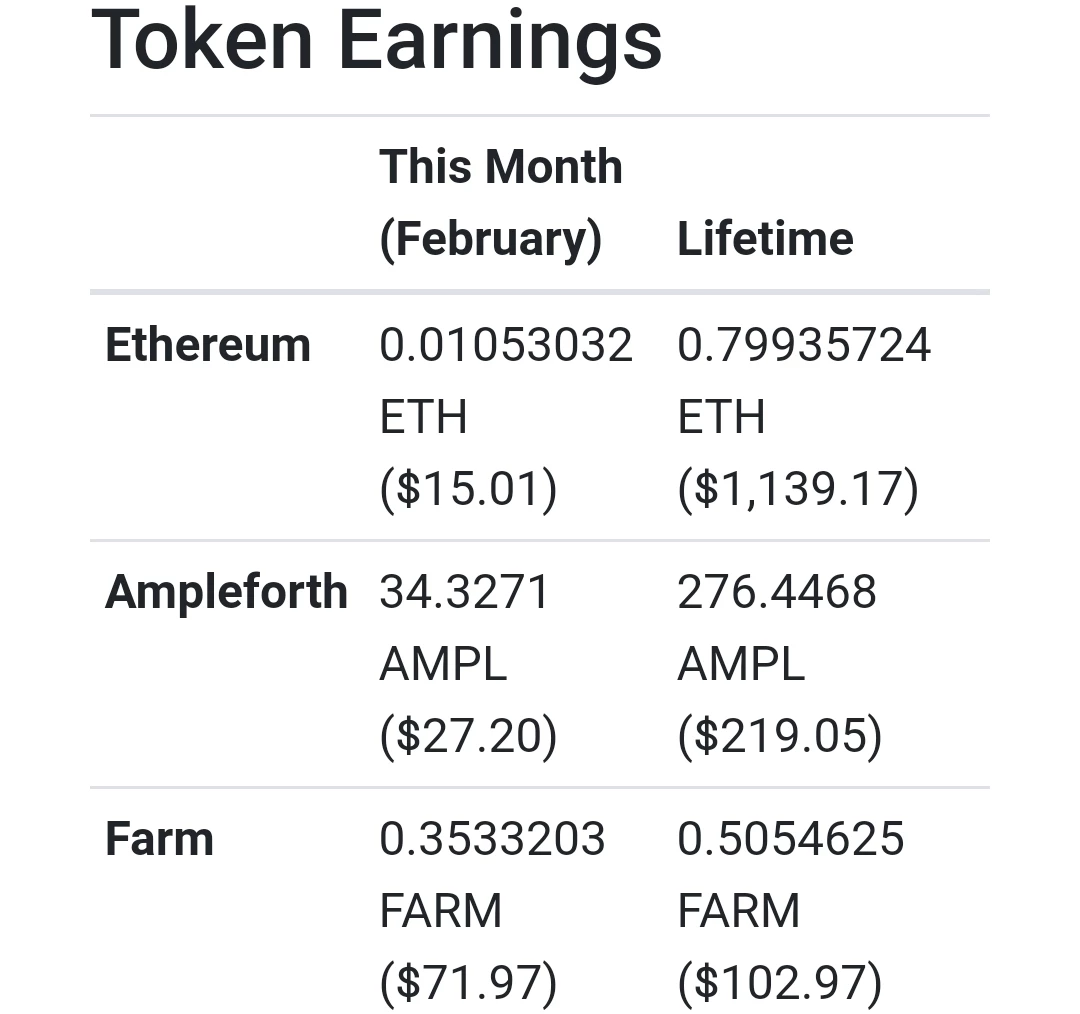
Task: Click the ($1,139.17) lifetime Ethereum amount
Action: [798, 489]
